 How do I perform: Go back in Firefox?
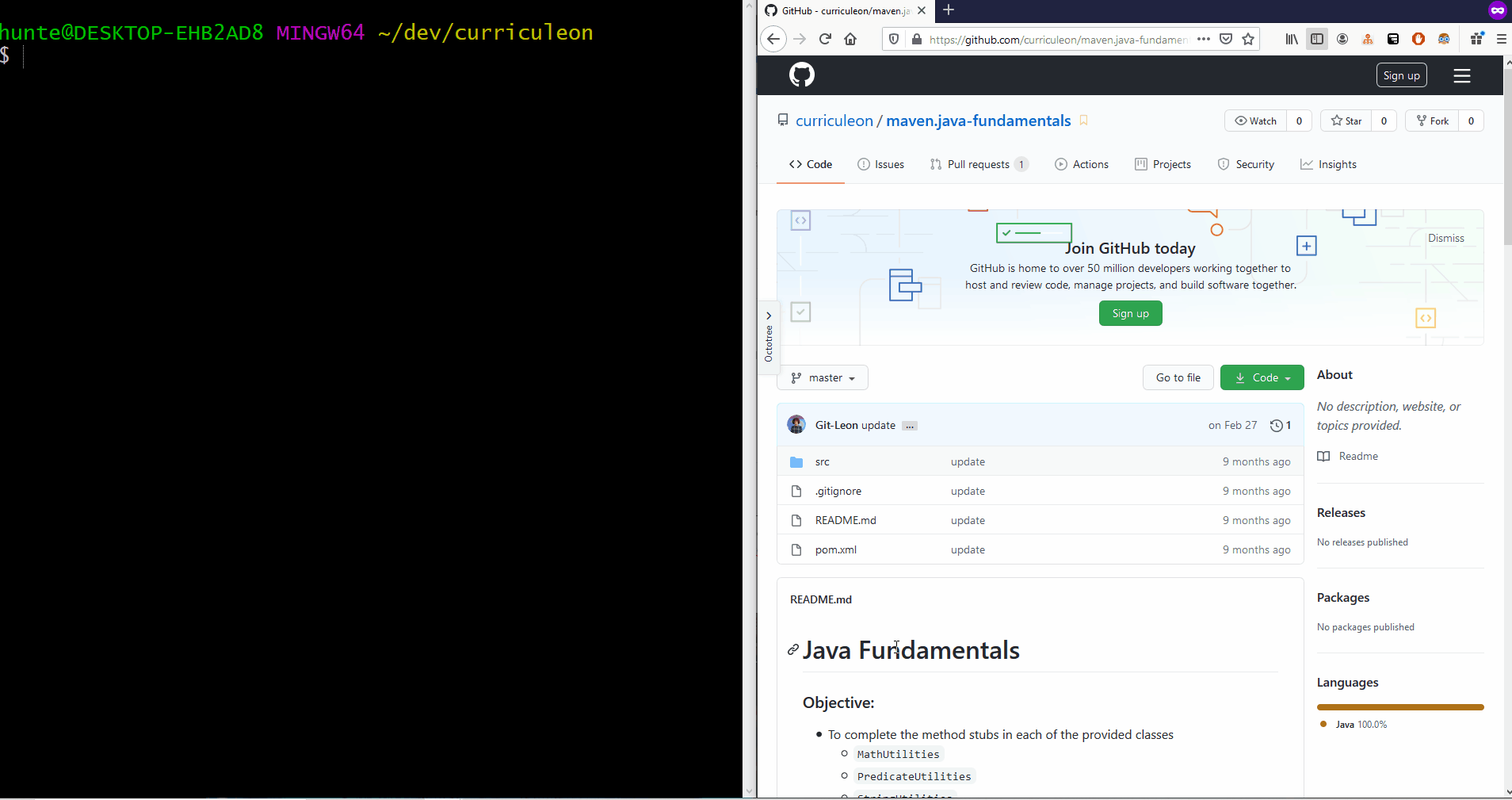tap(773, 39)
